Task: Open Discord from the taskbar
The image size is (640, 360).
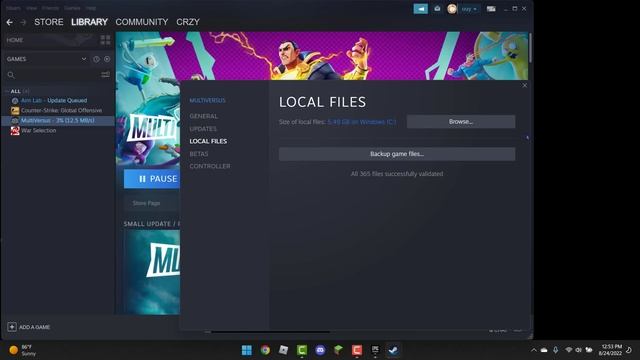Action: [x=320, y=350]
